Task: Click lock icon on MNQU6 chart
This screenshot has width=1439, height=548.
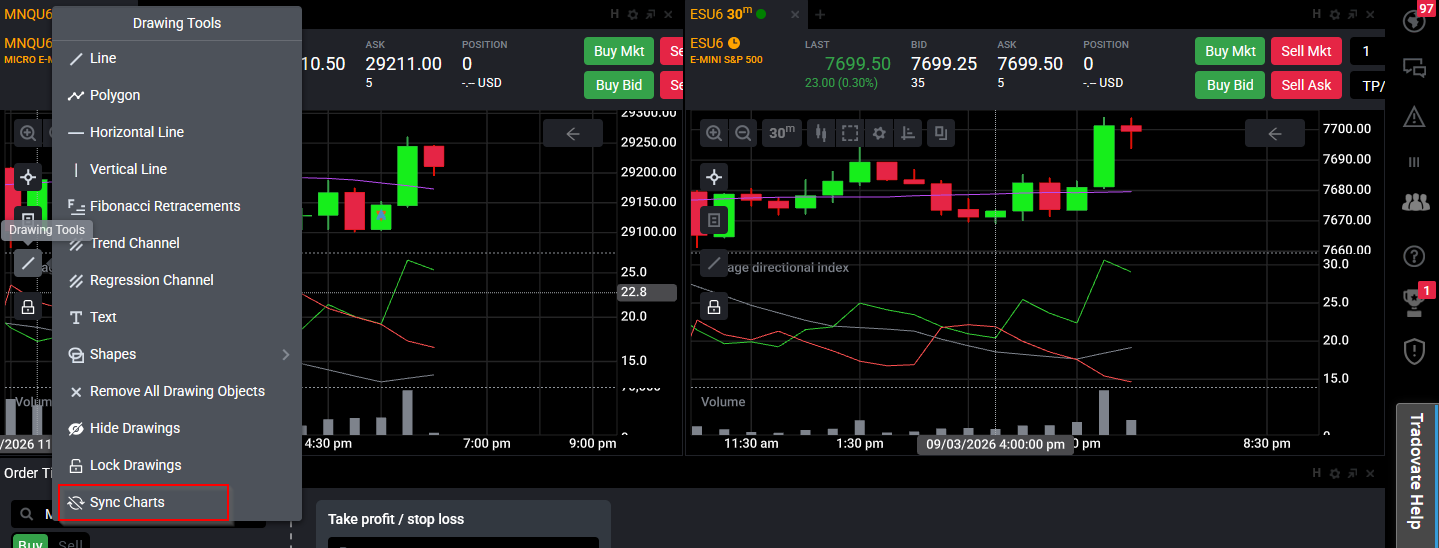Action: (28, 307)
